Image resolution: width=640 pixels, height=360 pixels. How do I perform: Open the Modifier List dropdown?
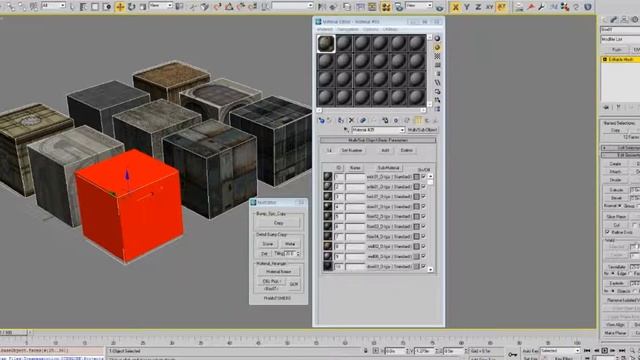tap(620, 39)
